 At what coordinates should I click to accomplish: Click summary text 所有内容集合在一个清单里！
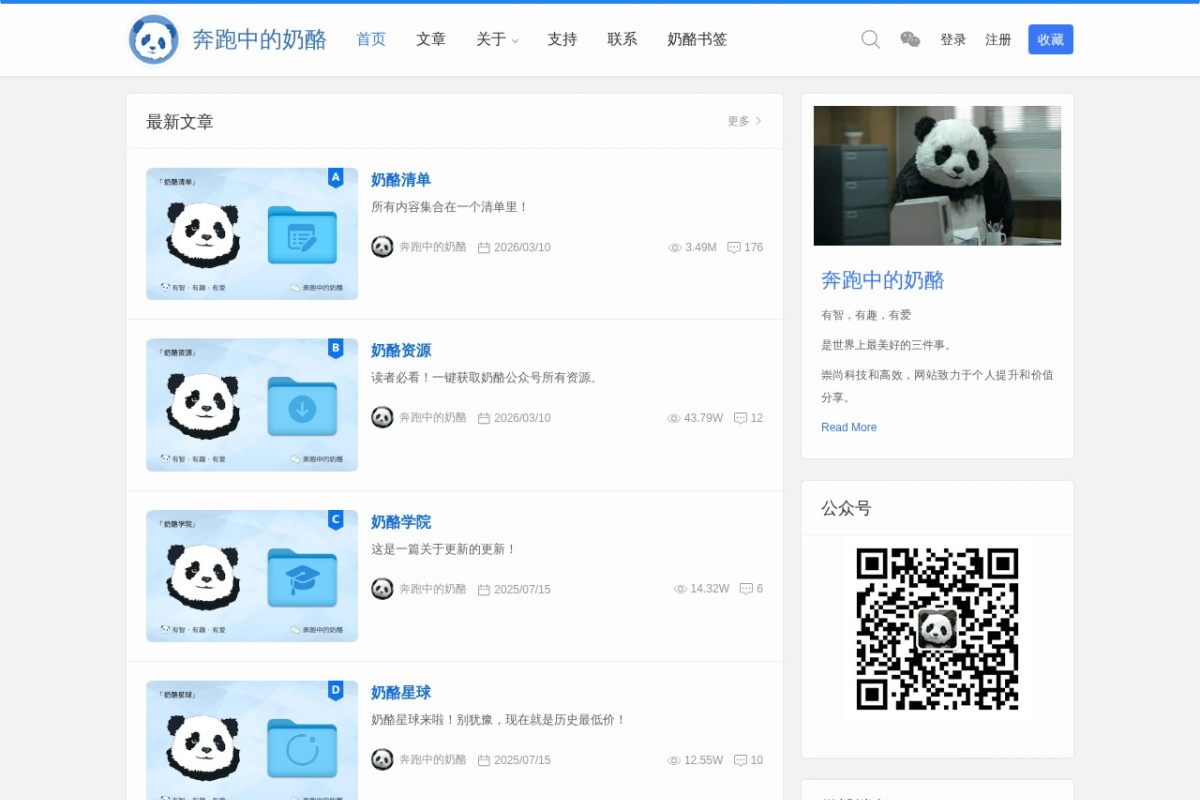[x=450, y=207]
